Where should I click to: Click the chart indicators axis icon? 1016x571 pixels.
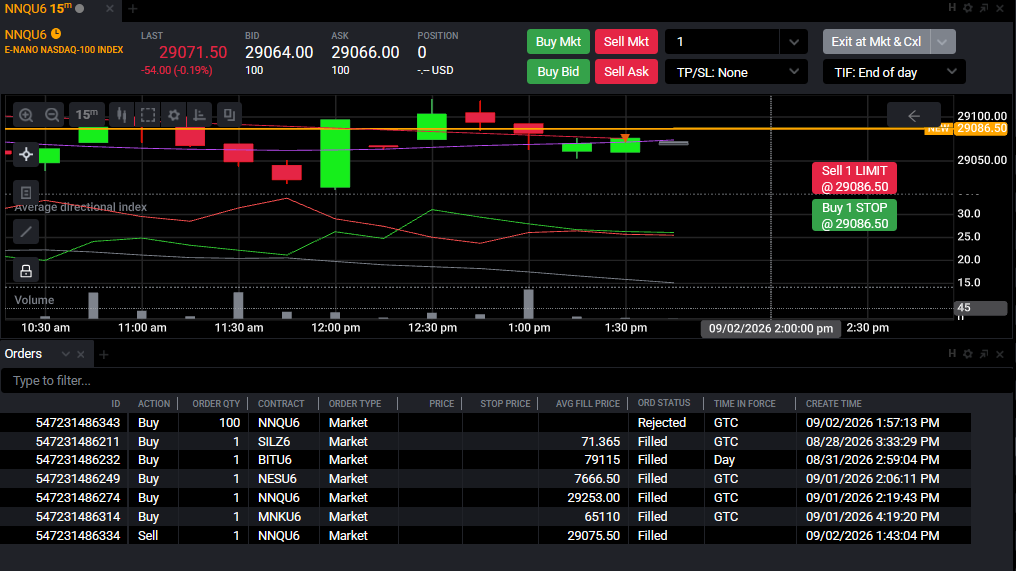tap(200, 115)
